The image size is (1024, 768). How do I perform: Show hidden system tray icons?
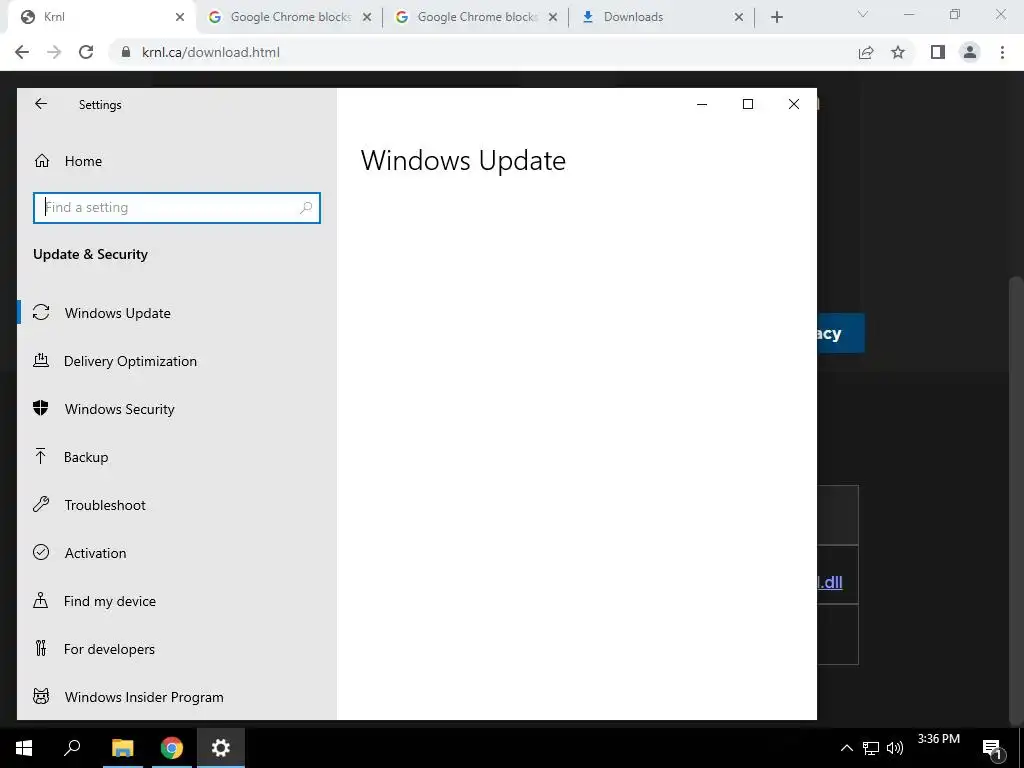[x=846, y=748]
